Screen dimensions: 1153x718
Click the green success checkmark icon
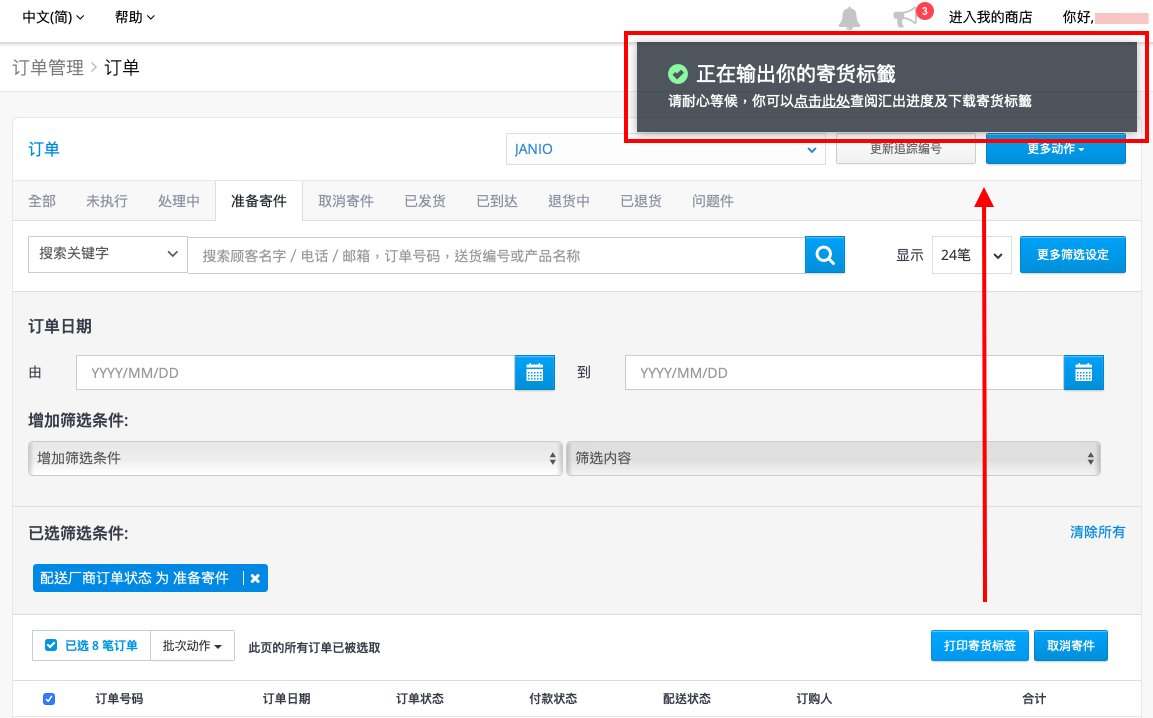[677, 74]
